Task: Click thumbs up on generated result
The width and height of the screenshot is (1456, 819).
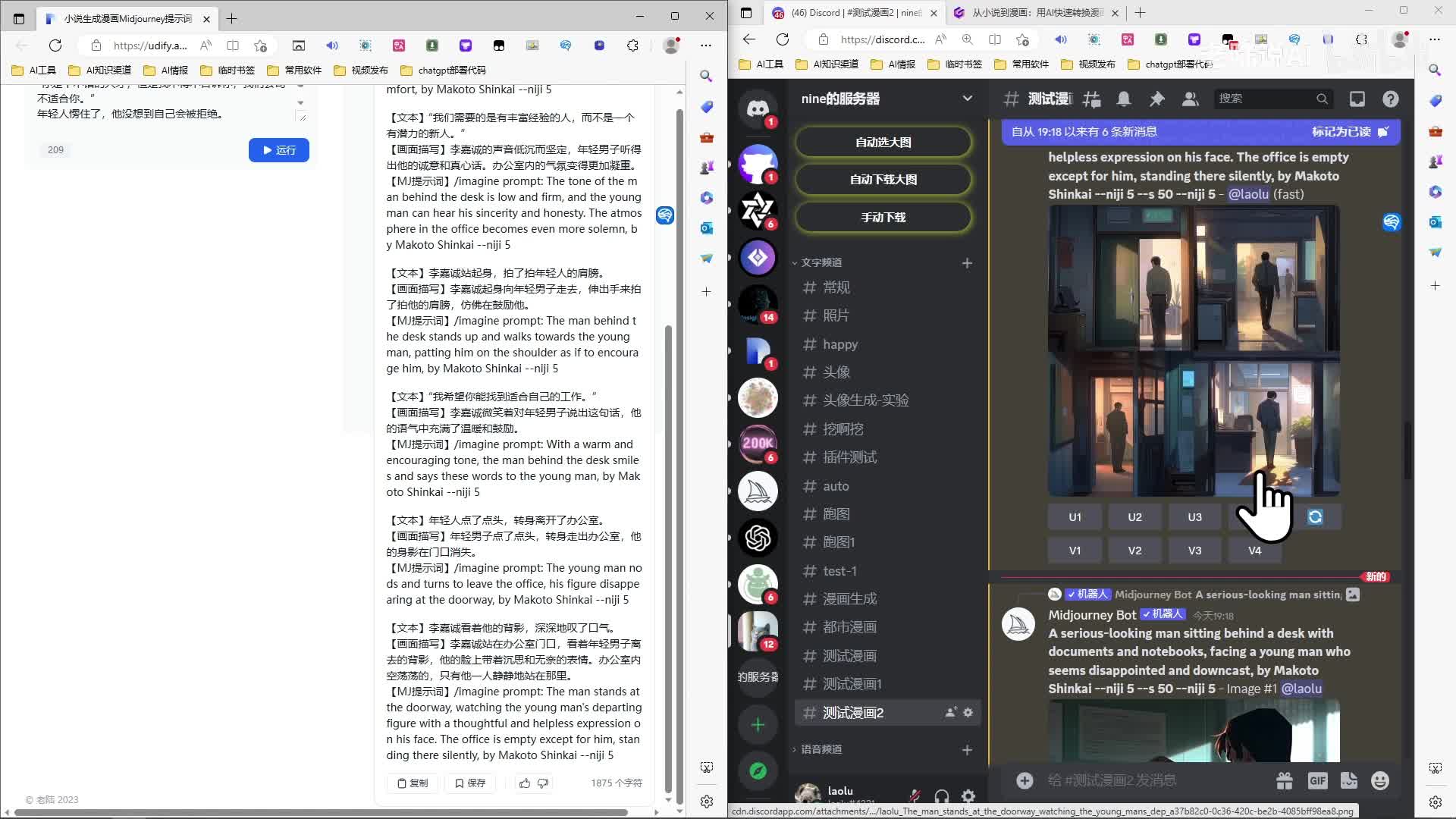Action: (x=525, y=783)
